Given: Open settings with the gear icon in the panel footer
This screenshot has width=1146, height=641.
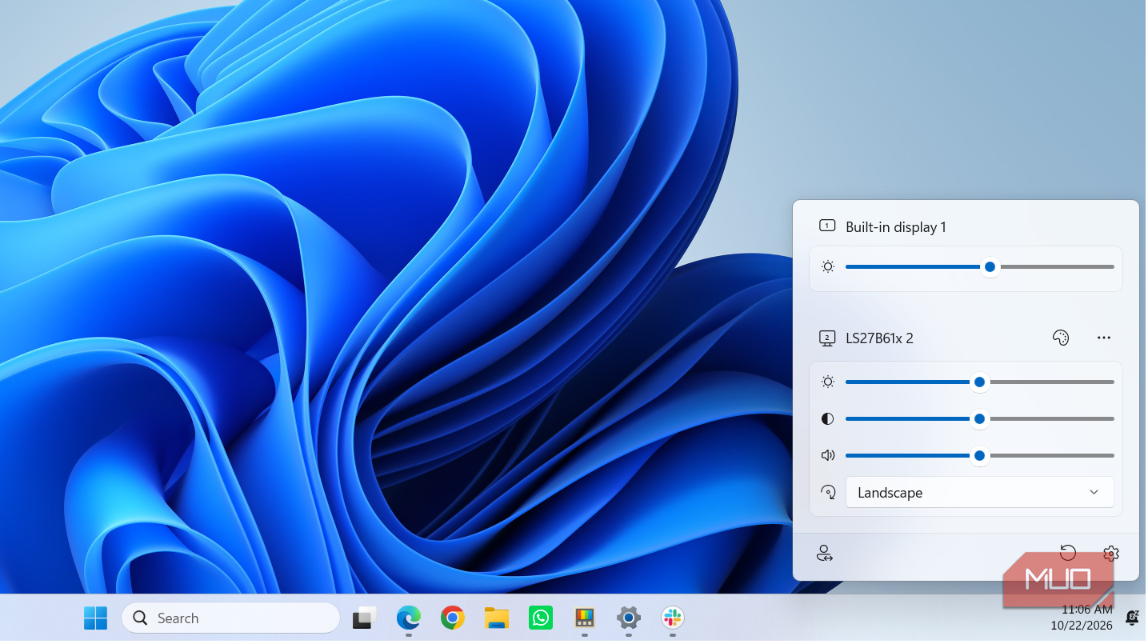Looking at the screenshot, I should 1111,553.
